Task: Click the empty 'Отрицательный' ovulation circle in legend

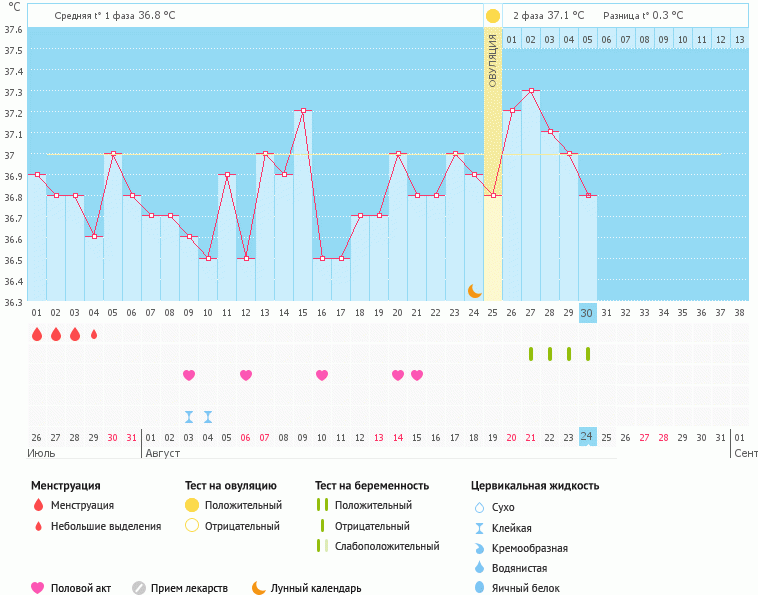Action: 192,525
